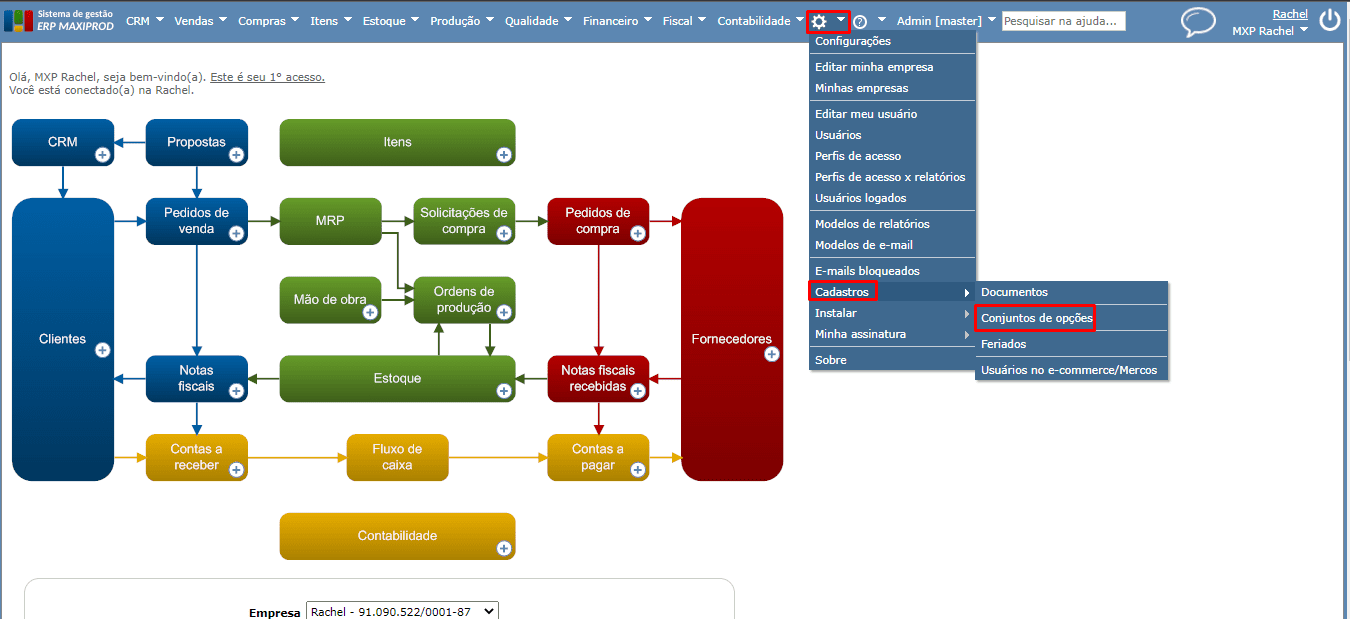Open the Admin [master] dropdown

(946, 21)
